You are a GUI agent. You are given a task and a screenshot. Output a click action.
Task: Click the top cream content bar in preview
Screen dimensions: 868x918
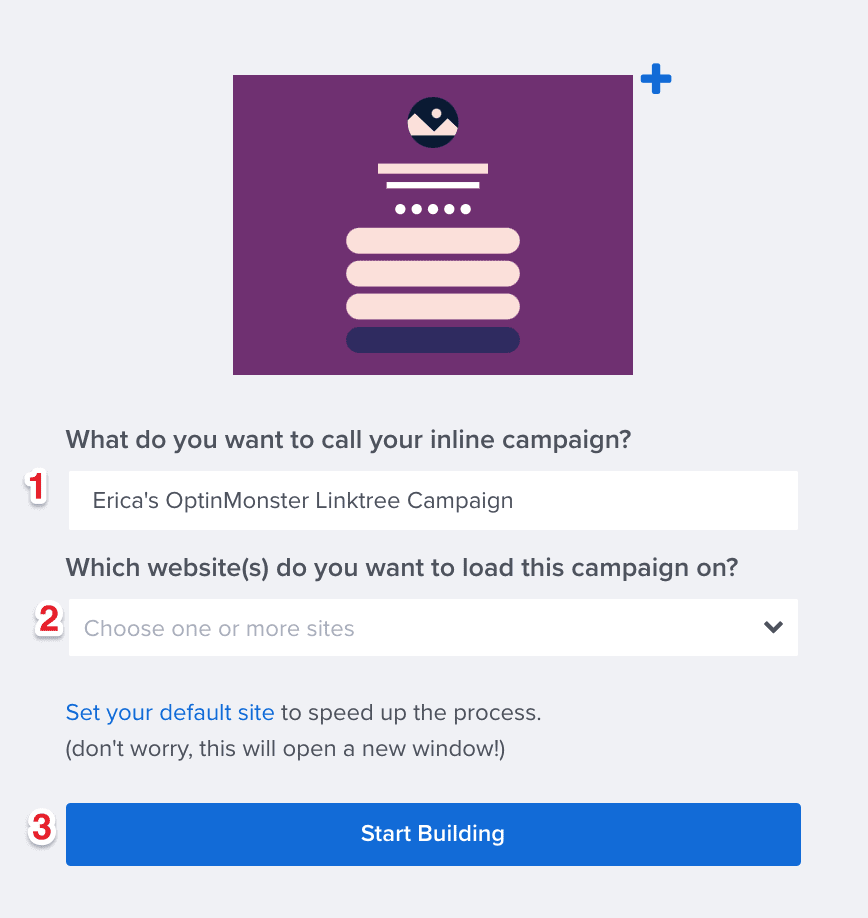click(432, 241)
